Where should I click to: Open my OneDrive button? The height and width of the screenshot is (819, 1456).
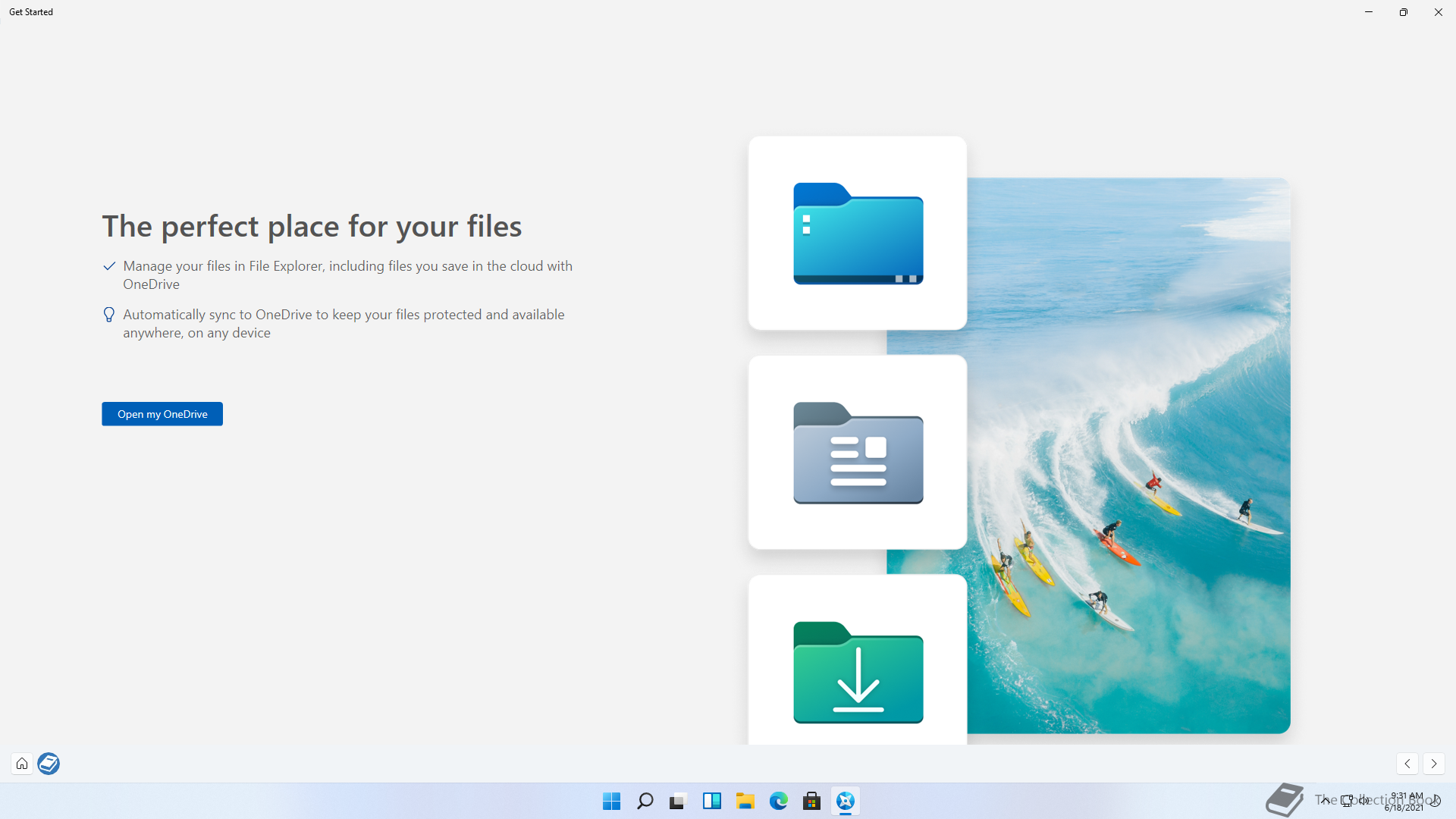coord(162,414)
